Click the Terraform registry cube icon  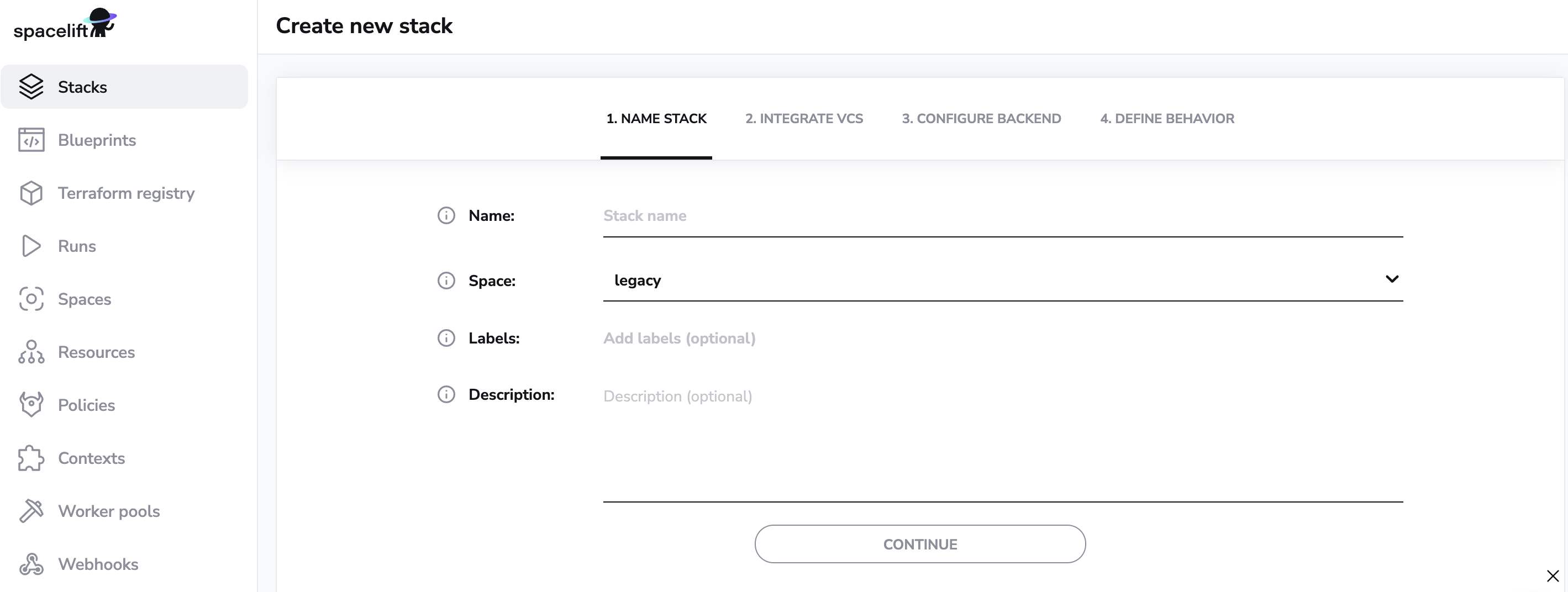point(31,193)
